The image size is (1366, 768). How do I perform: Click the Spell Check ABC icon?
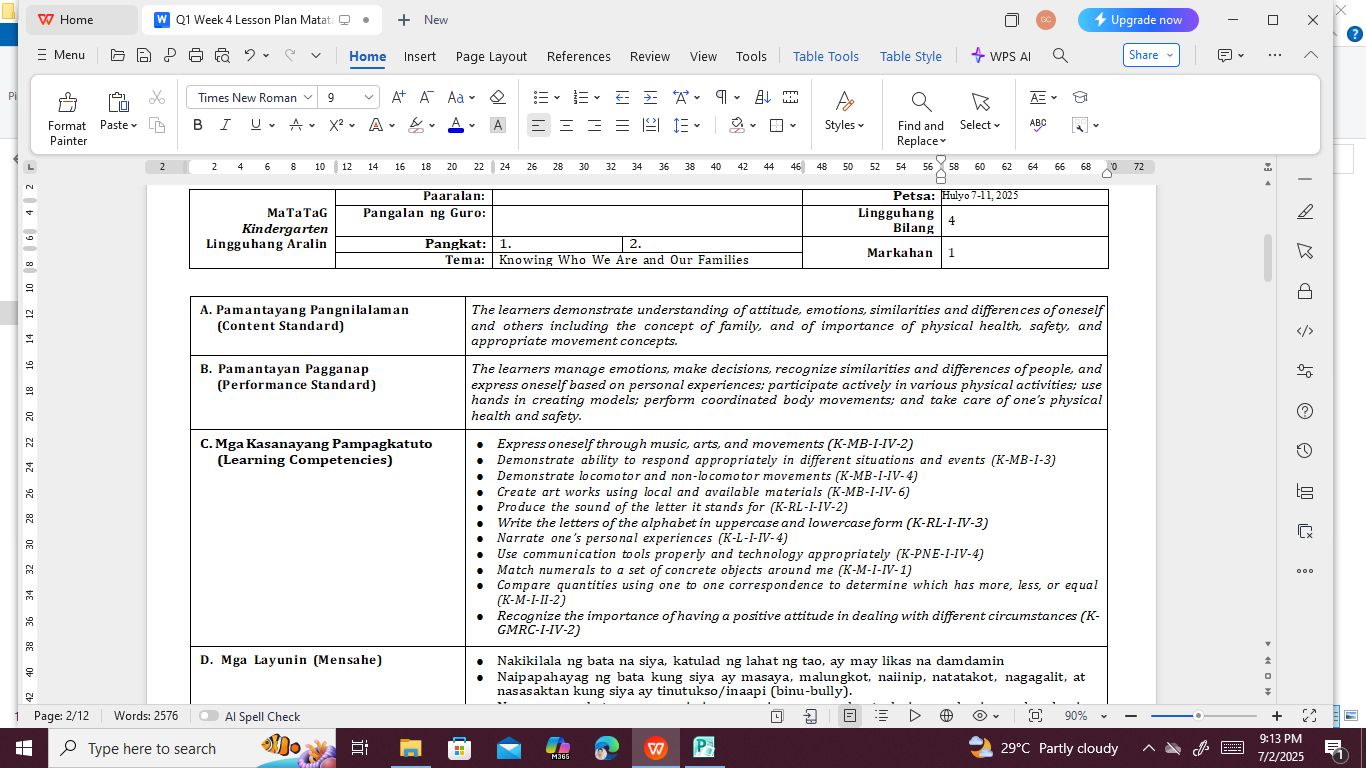[1038, 125]
